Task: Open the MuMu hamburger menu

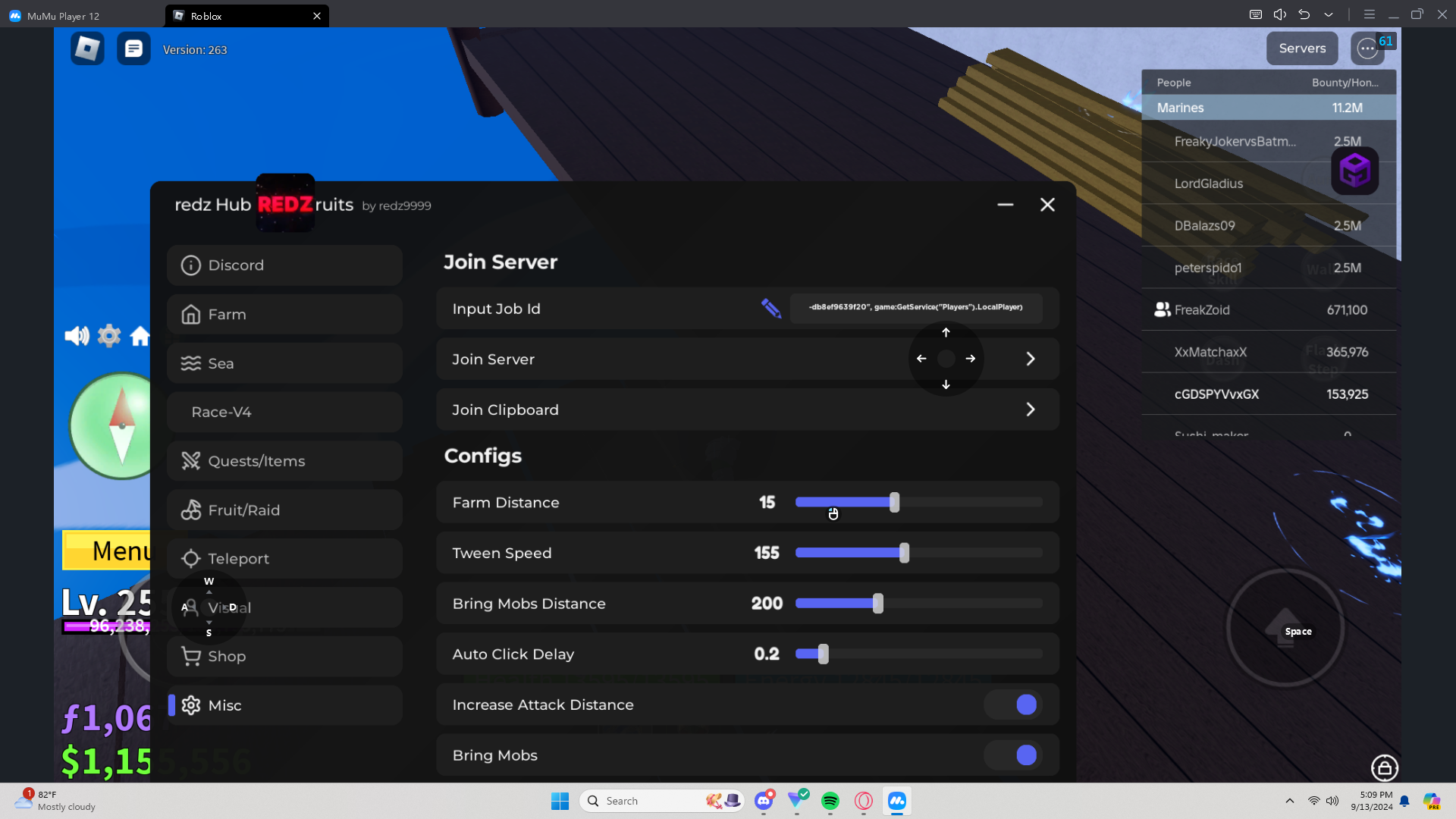Action: (1370, 14)
